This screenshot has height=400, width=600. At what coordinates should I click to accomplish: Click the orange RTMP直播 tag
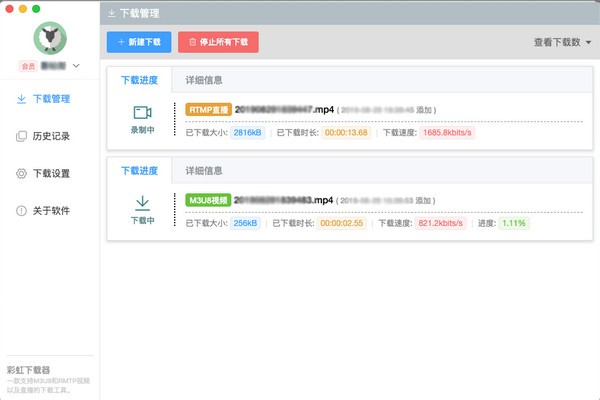(x=209, y=110)
